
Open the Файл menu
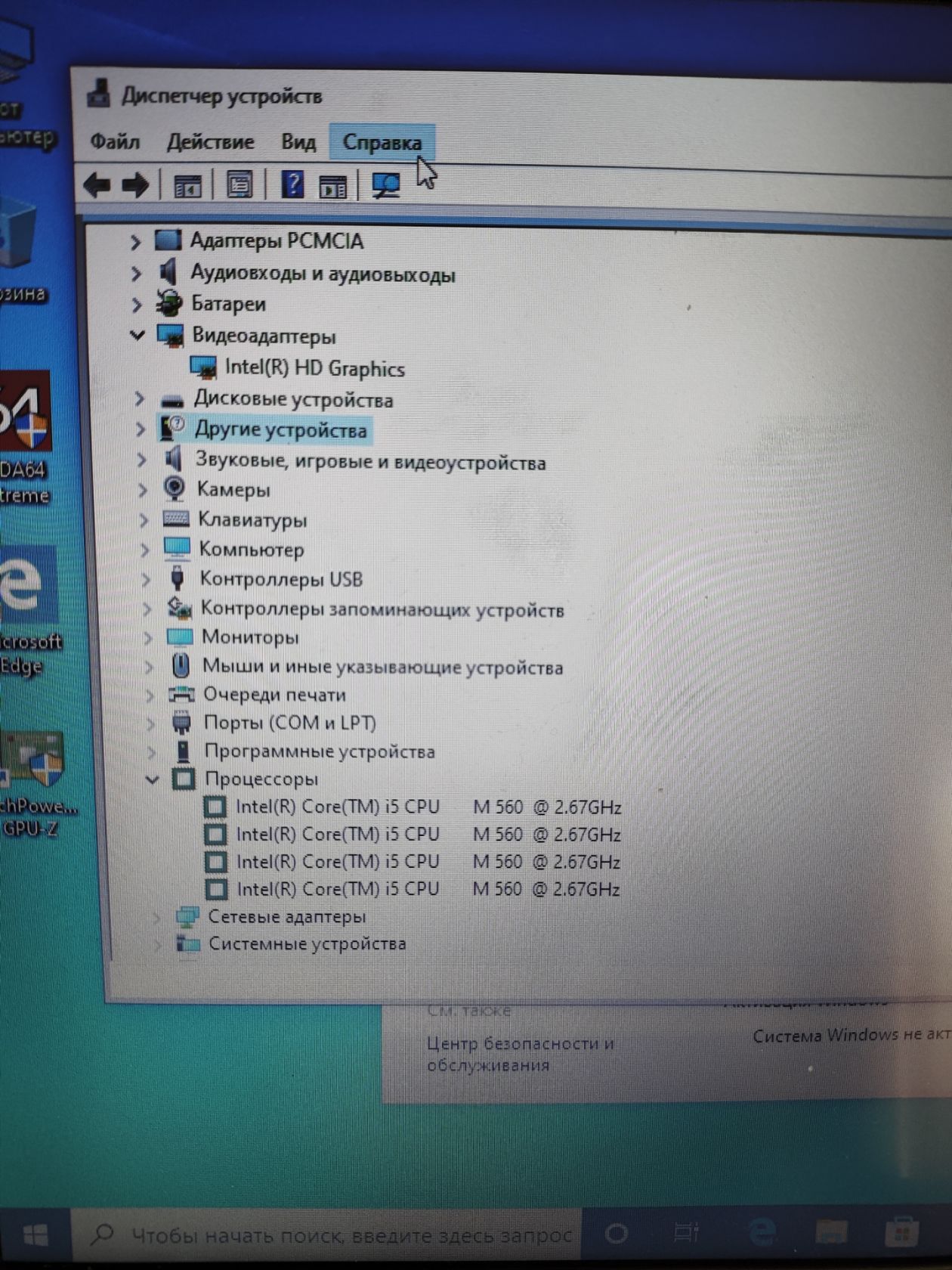tap(115, 141)
